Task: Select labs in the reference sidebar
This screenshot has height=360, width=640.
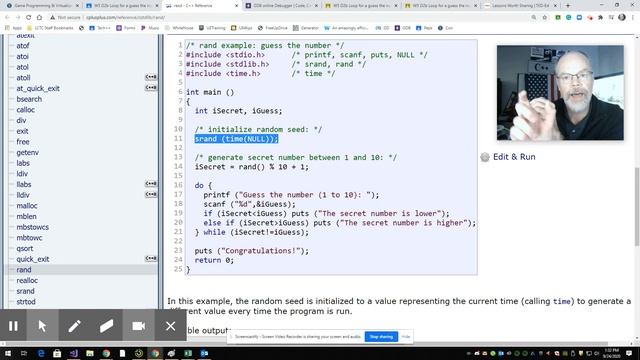Action: pyautogui.click(x=23, y=163)
